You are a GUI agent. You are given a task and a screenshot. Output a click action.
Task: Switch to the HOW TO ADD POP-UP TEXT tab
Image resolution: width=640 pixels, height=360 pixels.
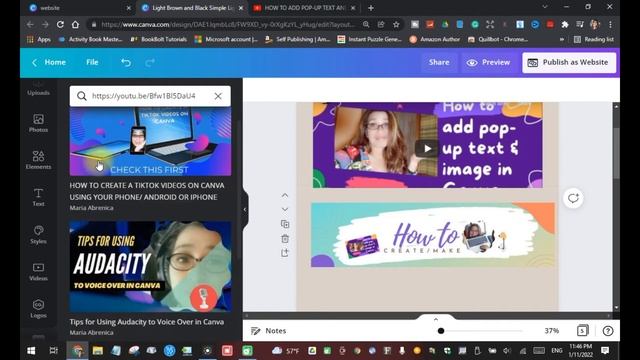click(304, 8)
